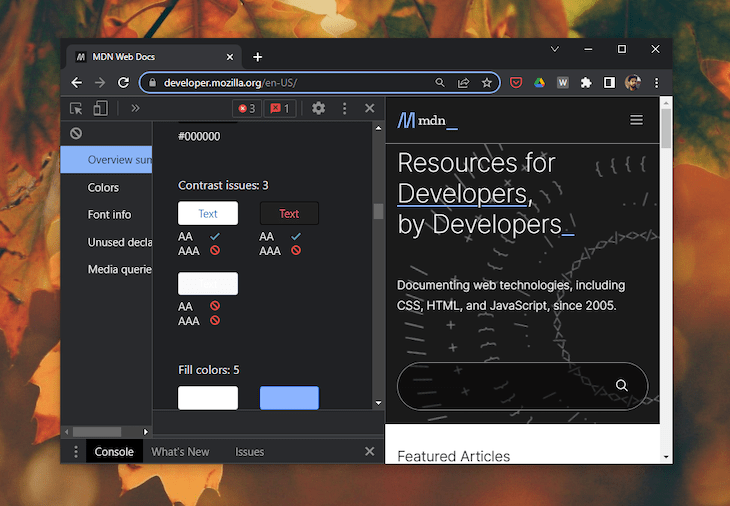Viewport: 730px width, 506px height.
Task: Switch to the Issues drawer tab
Action: point(249,452)
